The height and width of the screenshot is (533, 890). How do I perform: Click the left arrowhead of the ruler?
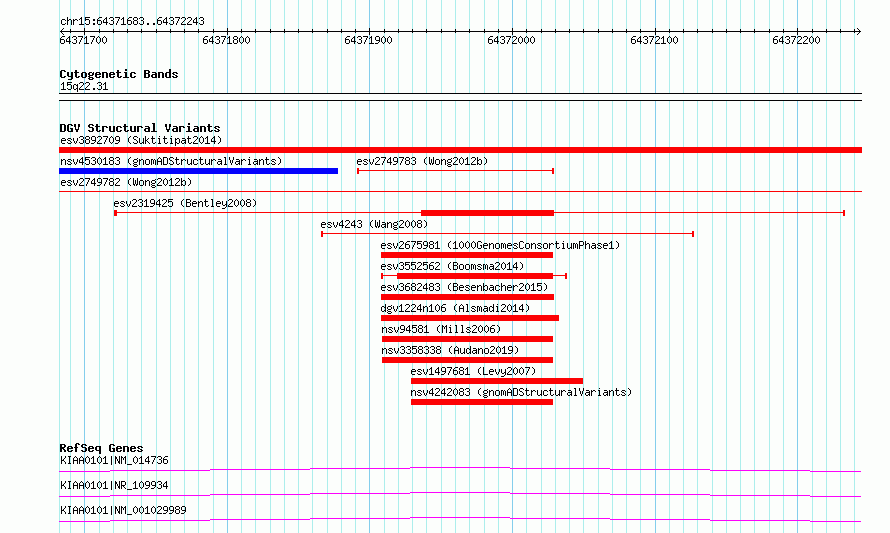tap(62, 31)
